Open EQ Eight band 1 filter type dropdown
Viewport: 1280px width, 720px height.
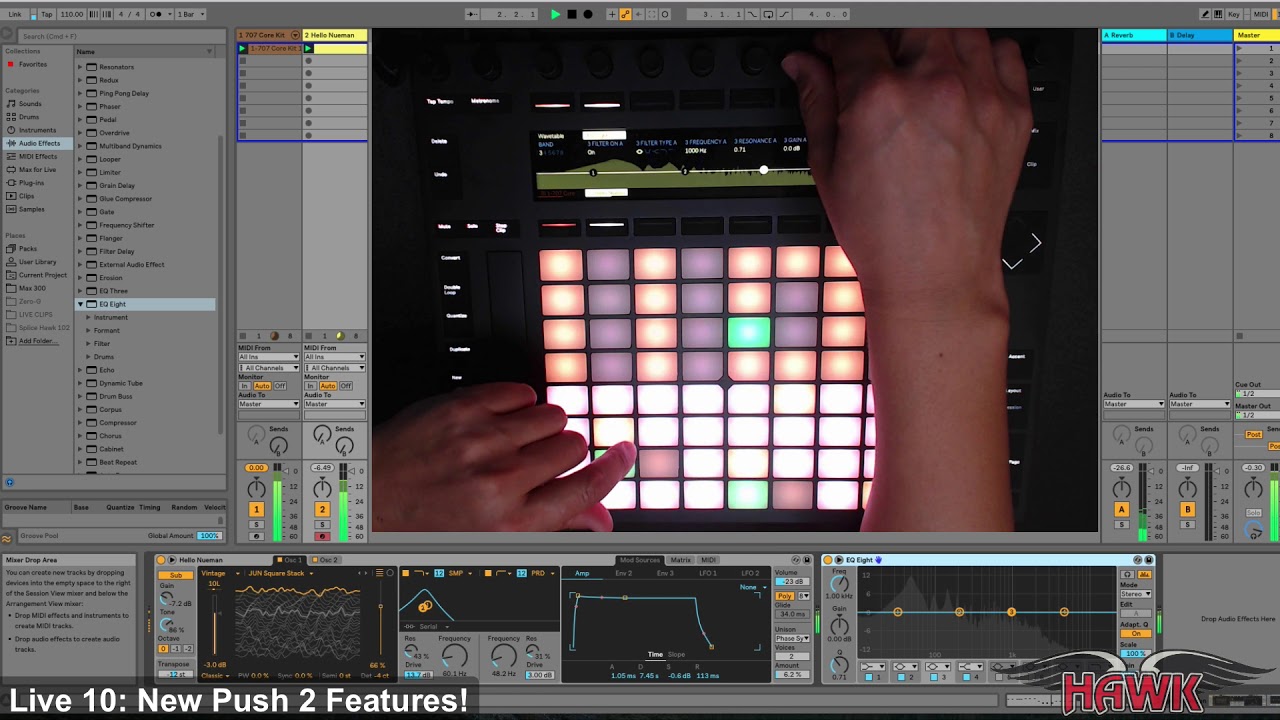click(872, 666)
